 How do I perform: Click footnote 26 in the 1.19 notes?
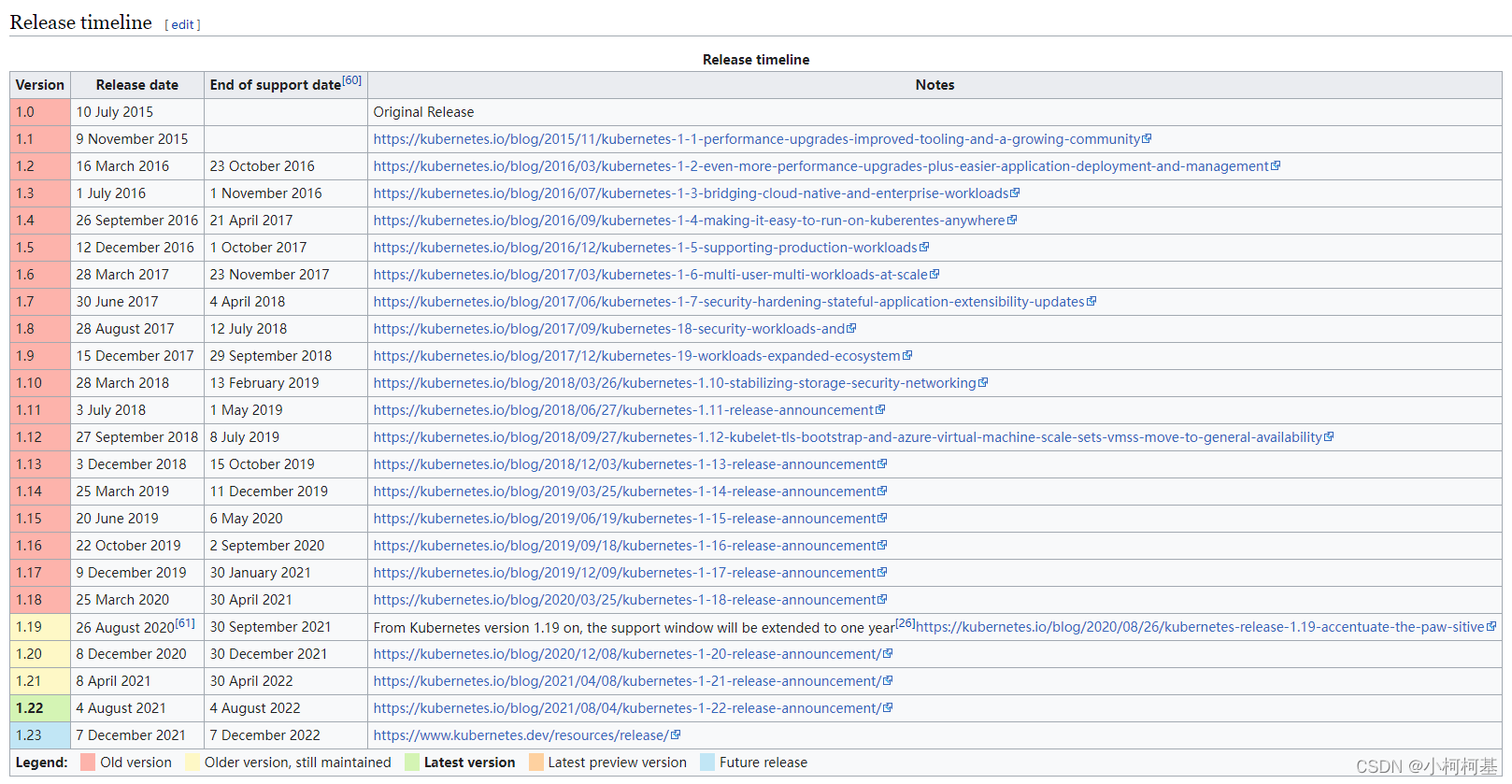(906, 623)
